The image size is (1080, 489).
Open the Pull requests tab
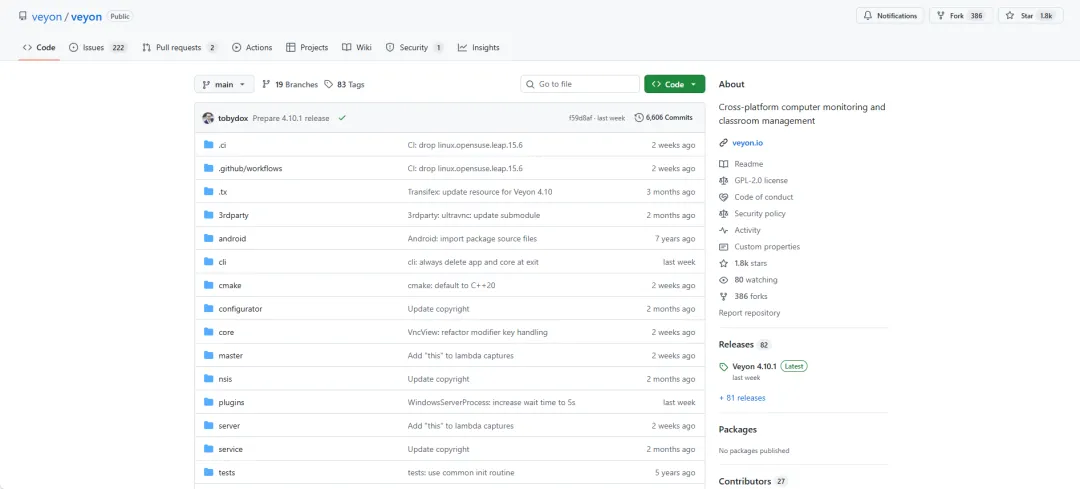tap(180, 48)
